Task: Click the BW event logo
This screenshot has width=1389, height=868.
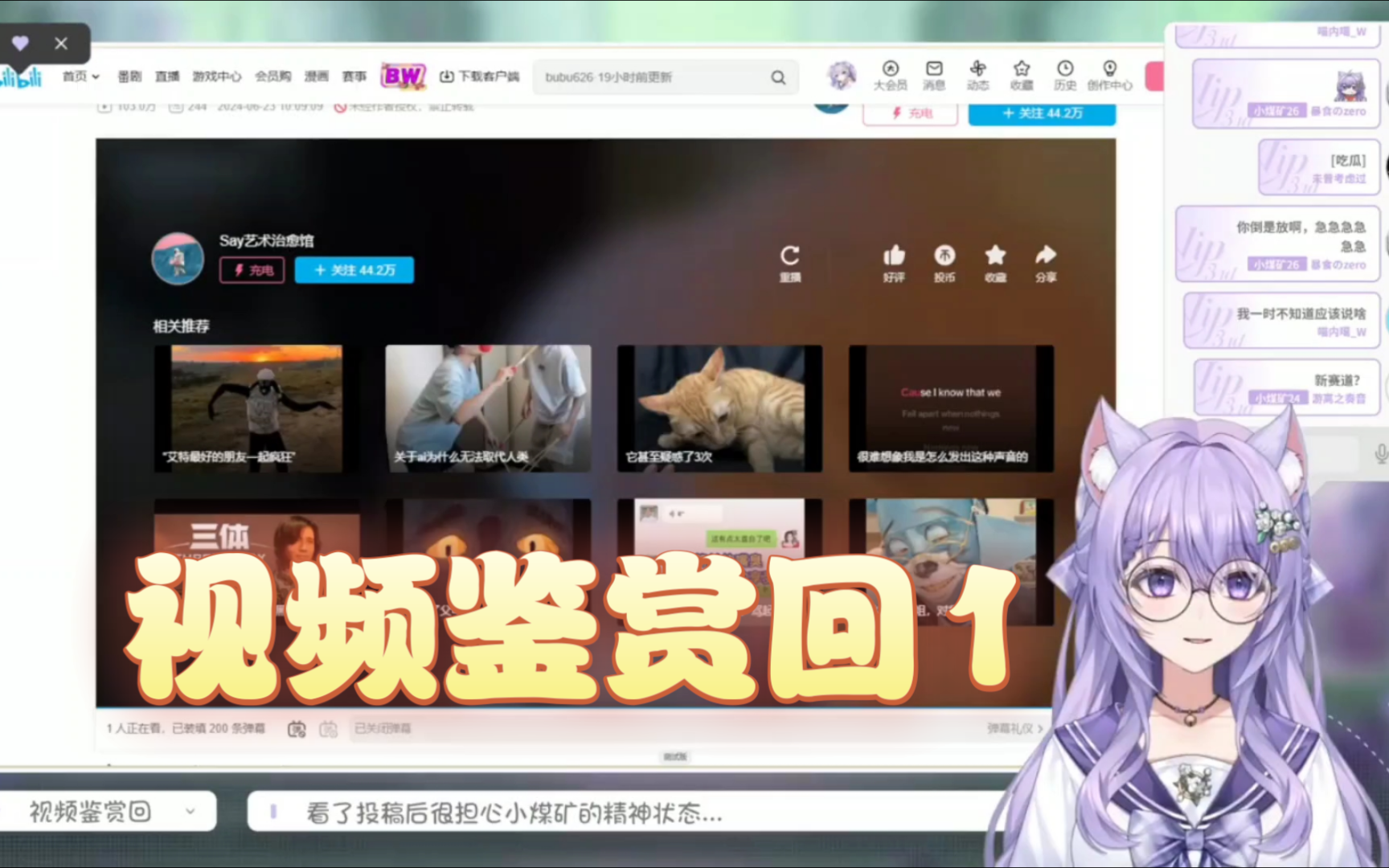Action: pos(403,76)
